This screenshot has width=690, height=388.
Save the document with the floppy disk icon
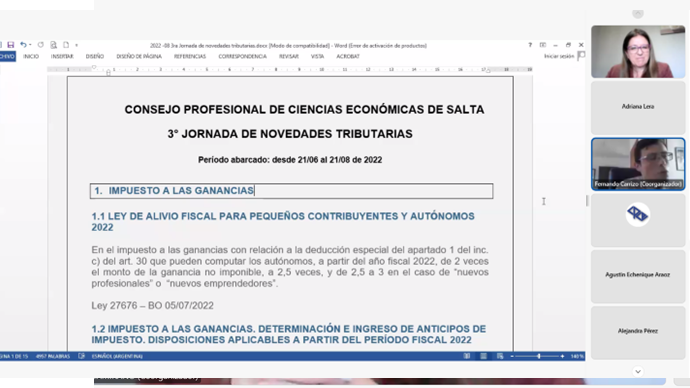(11, 45)
